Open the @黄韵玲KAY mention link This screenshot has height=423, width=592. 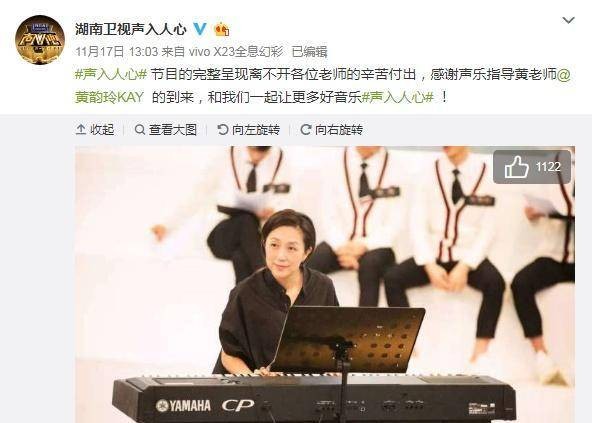(x=323, y=86)
